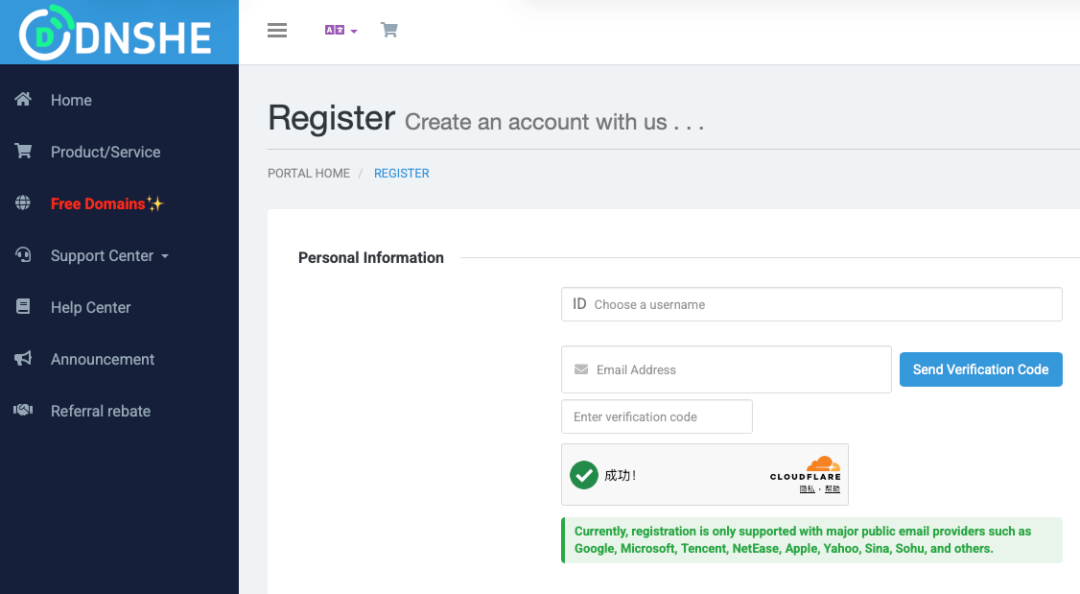The image size is (1080, 594).
Task: Follow the PORTAL HOME breadcrumb link
Action: 308,173
